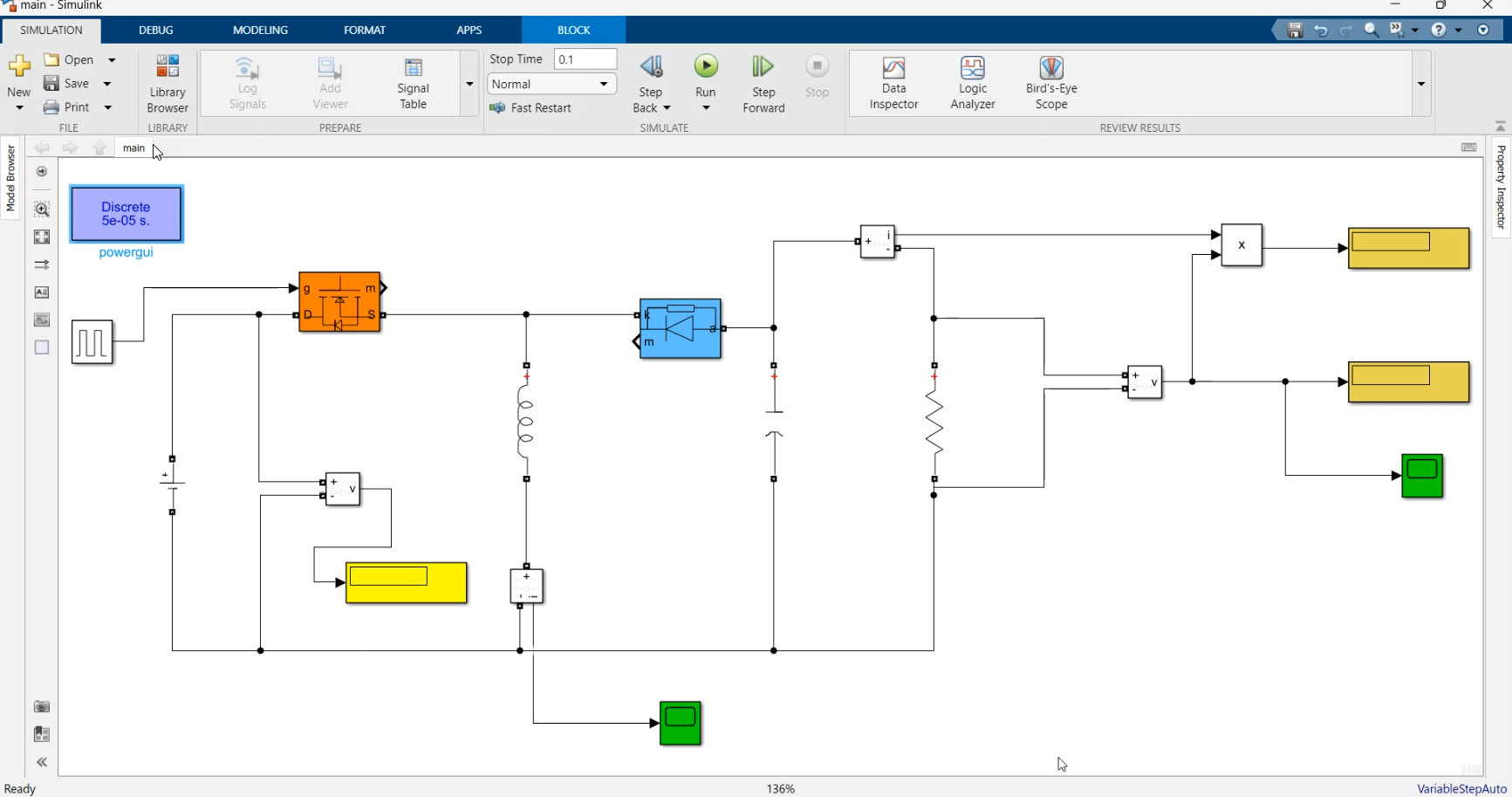Screen dimensions: 1512x797
Task: Select the green scope at canvas bottom
Action: pyautogui.click(x=681, y=723)
